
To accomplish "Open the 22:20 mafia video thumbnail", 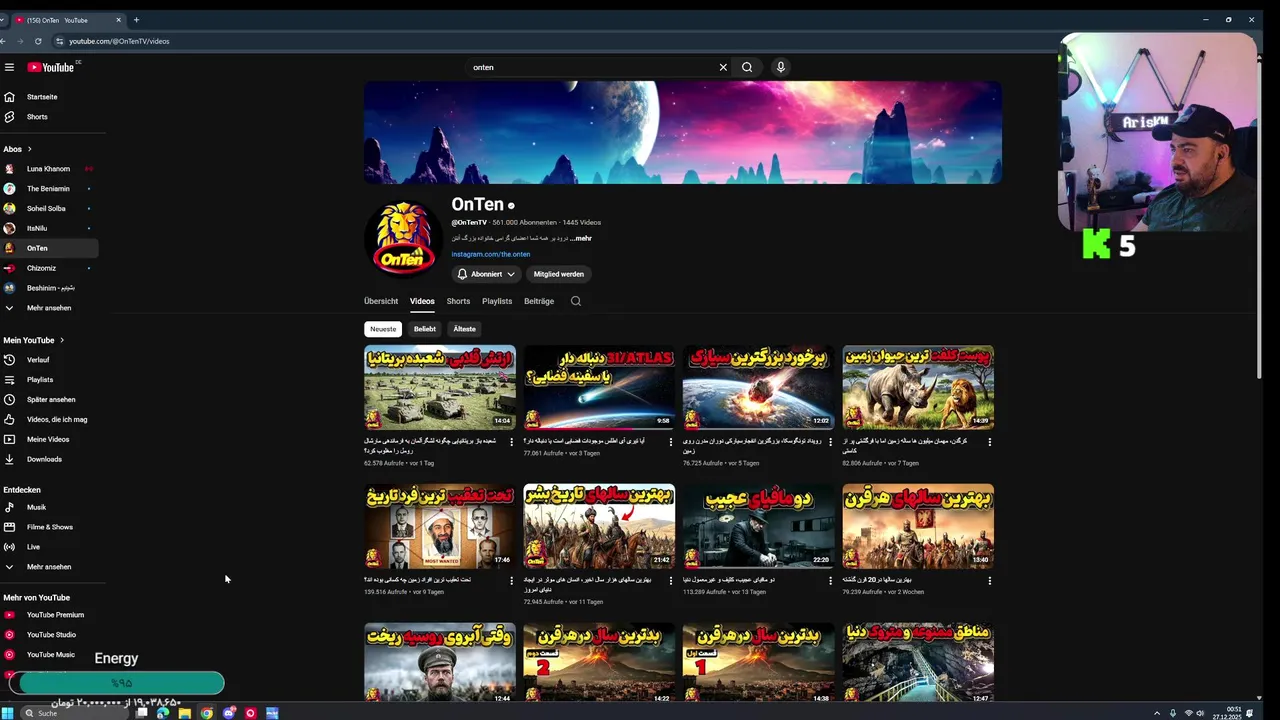I will tap(758, 527).
